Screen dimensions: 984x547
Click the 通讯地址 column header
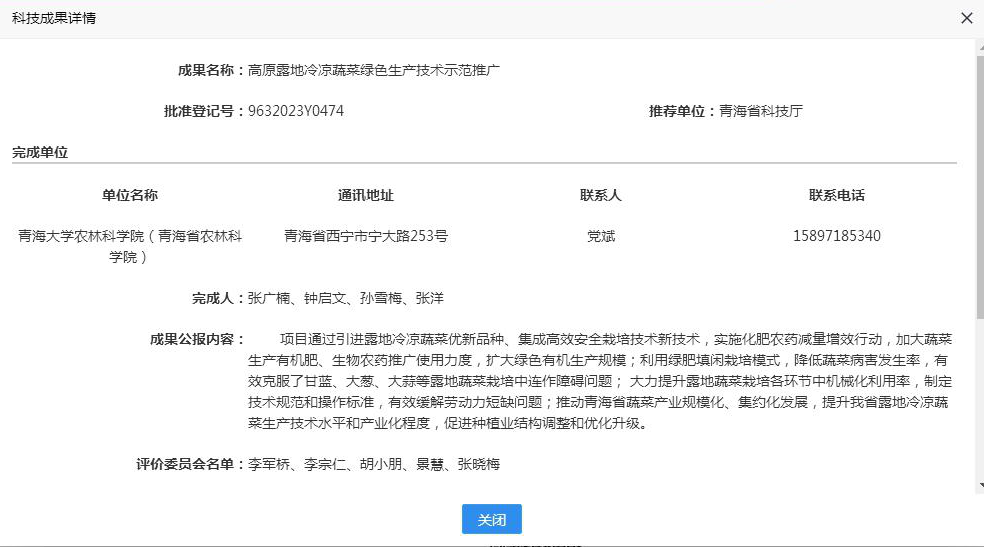[x=366, y=195]
